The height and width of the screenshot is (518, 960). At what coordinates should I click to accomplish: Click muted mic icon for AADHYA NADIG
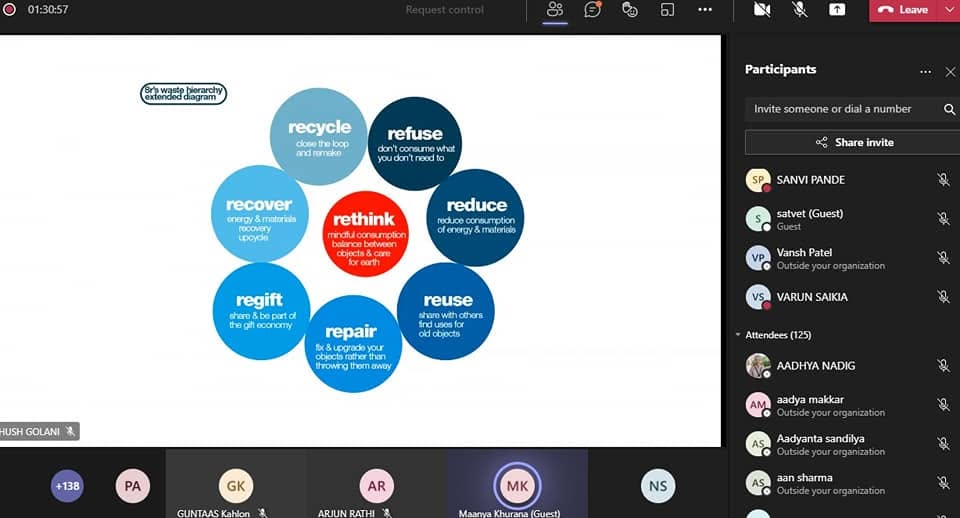pyautogui.click(x=943, y=366)
